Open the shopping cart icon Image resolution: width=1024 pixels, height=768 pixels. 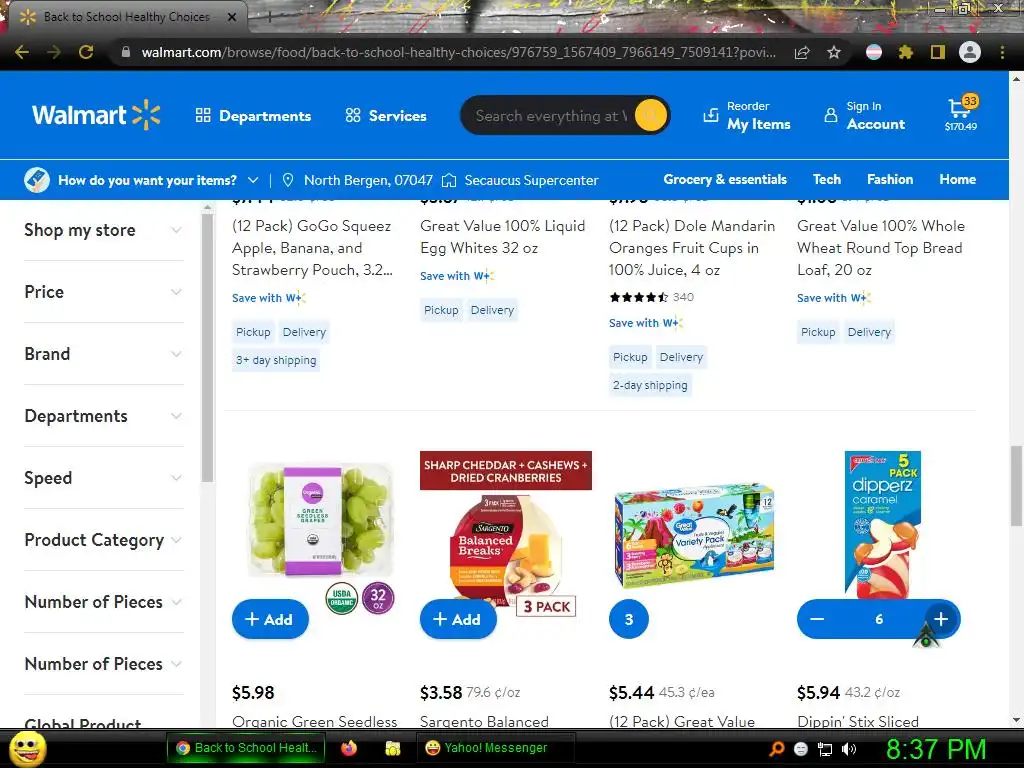point(961,114)
